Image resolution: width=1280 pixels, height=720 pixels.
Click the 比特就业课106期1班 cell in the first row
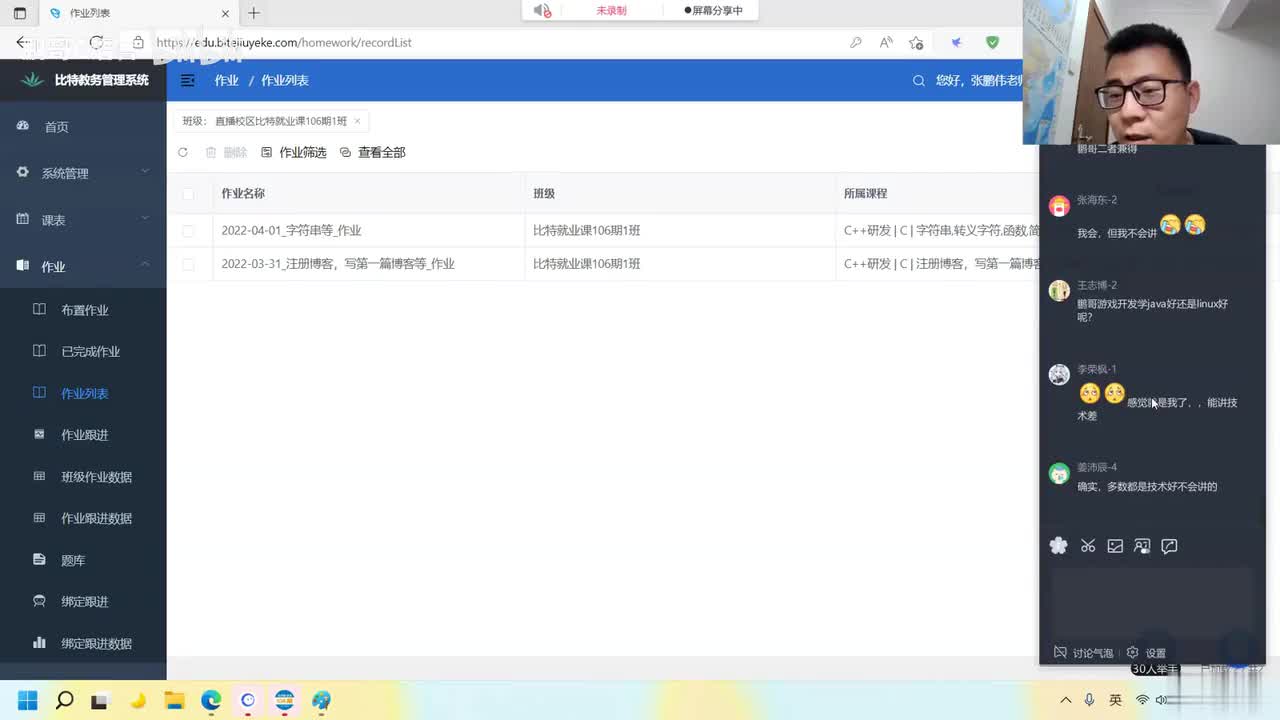pyautogui.click(x=587, y=230)
